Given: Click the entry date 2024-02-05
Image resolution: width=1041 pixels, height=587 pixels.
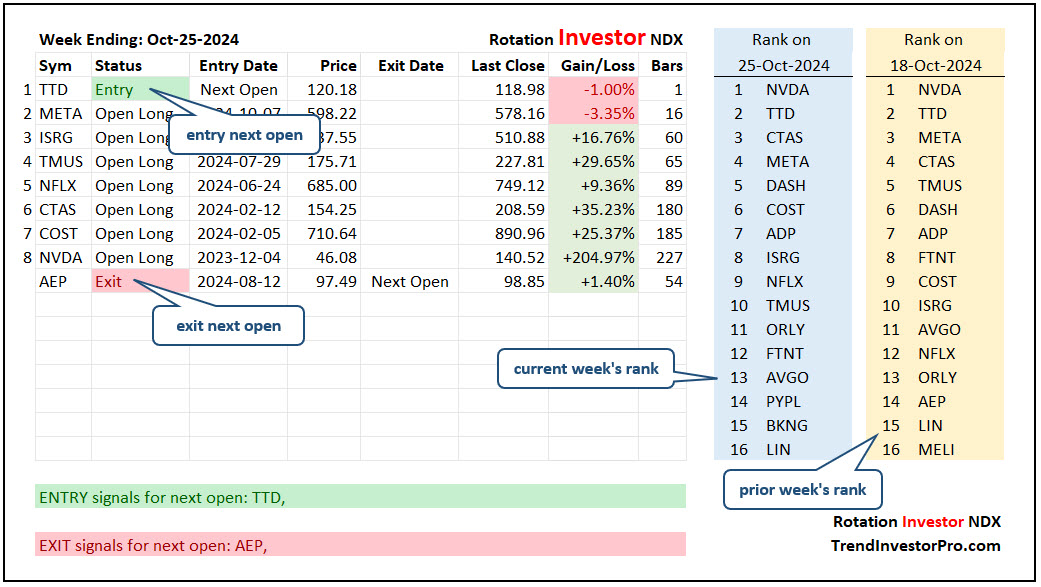Looking at the screenshot, I should pyautogui.click(x=239, y=233).
